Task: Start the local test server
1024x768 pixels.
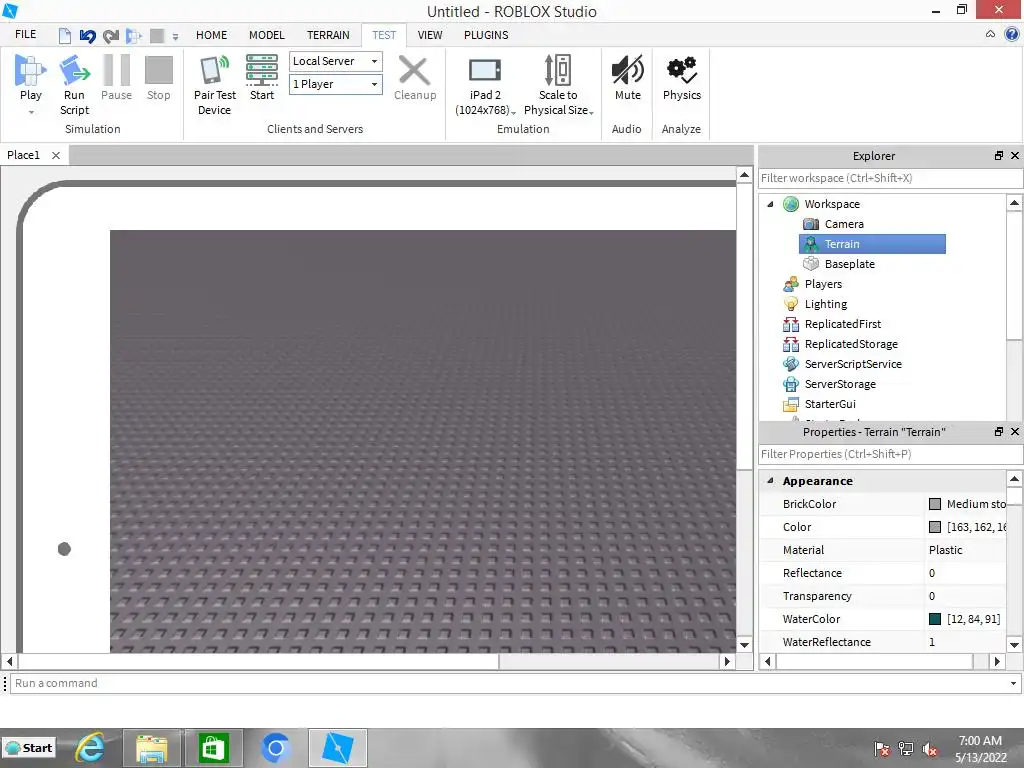Action: click(x=262, y=78)
